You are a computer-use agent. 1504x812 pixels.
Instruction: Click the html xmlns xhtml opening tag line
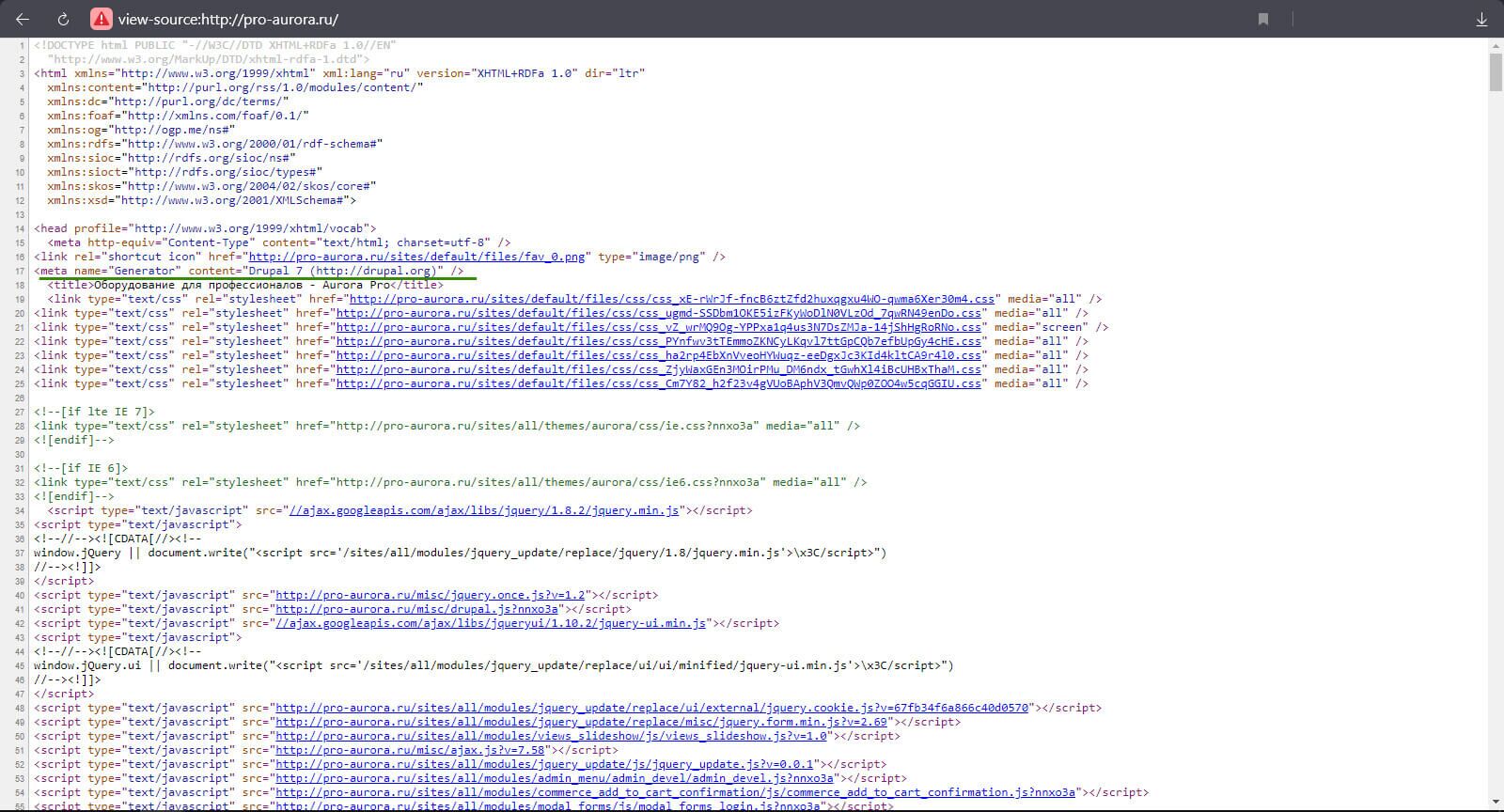tap(339, 73)
